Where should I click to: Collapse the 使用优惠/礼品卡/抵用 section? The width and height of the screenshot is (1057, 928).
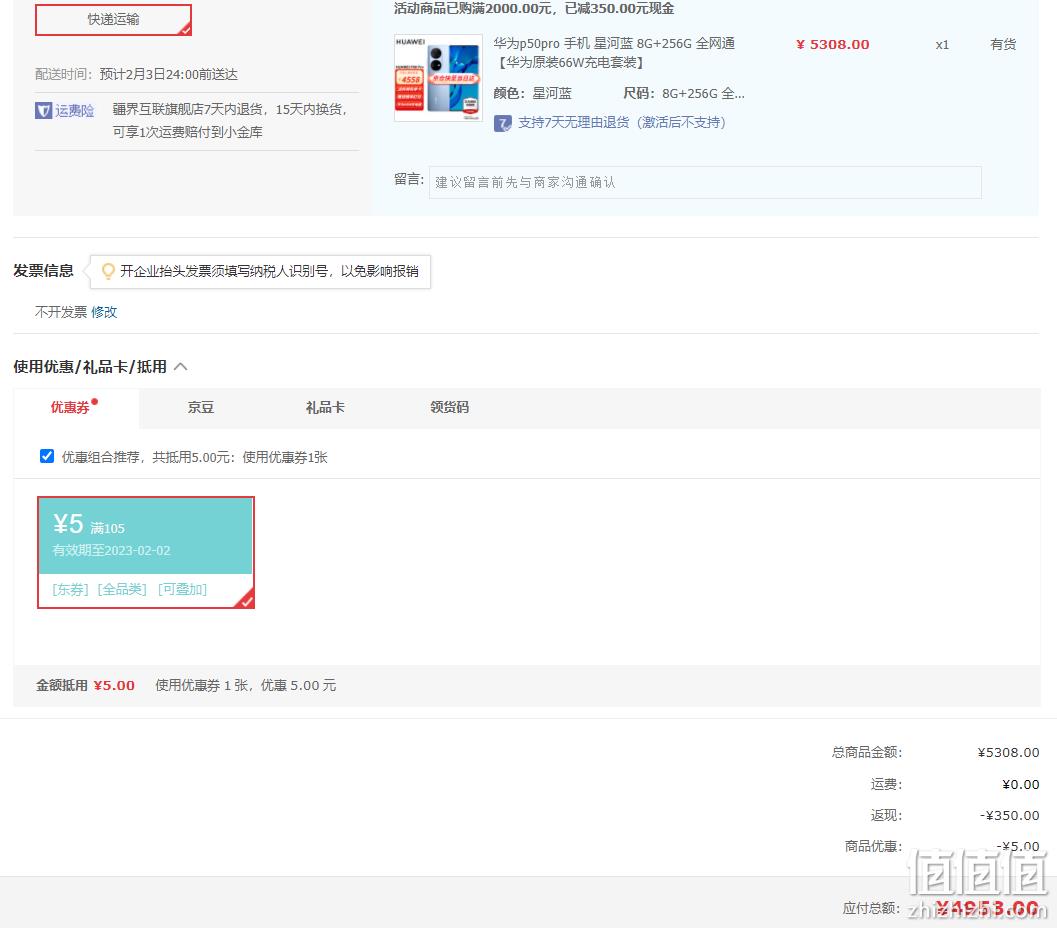click(x=181, y=367)
